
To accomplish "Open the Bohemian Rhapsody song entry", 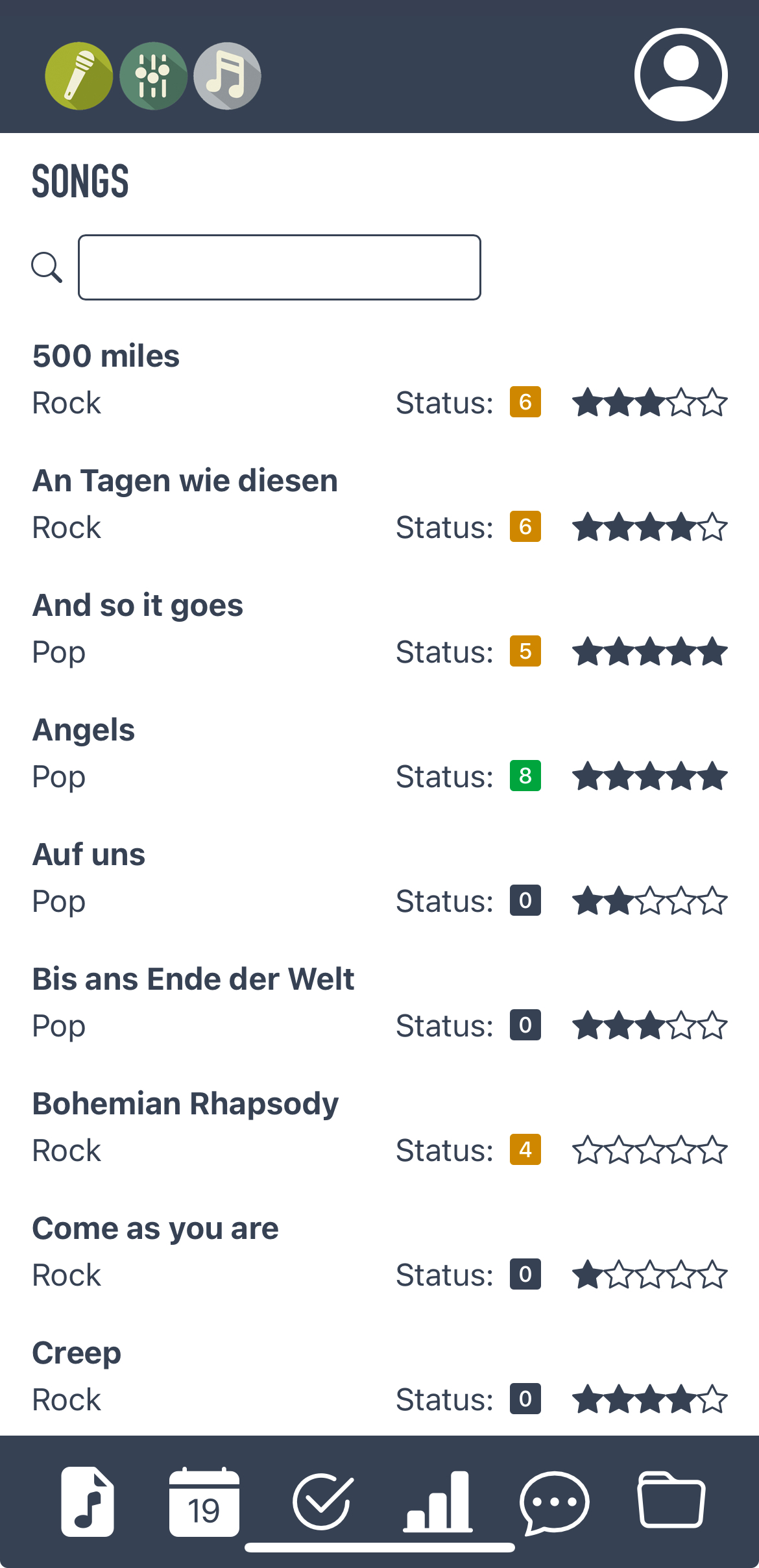I will [186, 1104].
